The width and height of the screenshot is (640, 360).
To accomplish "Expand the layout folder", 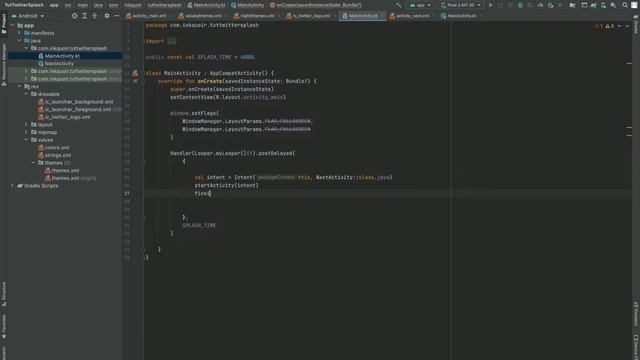I will [27, 124].
